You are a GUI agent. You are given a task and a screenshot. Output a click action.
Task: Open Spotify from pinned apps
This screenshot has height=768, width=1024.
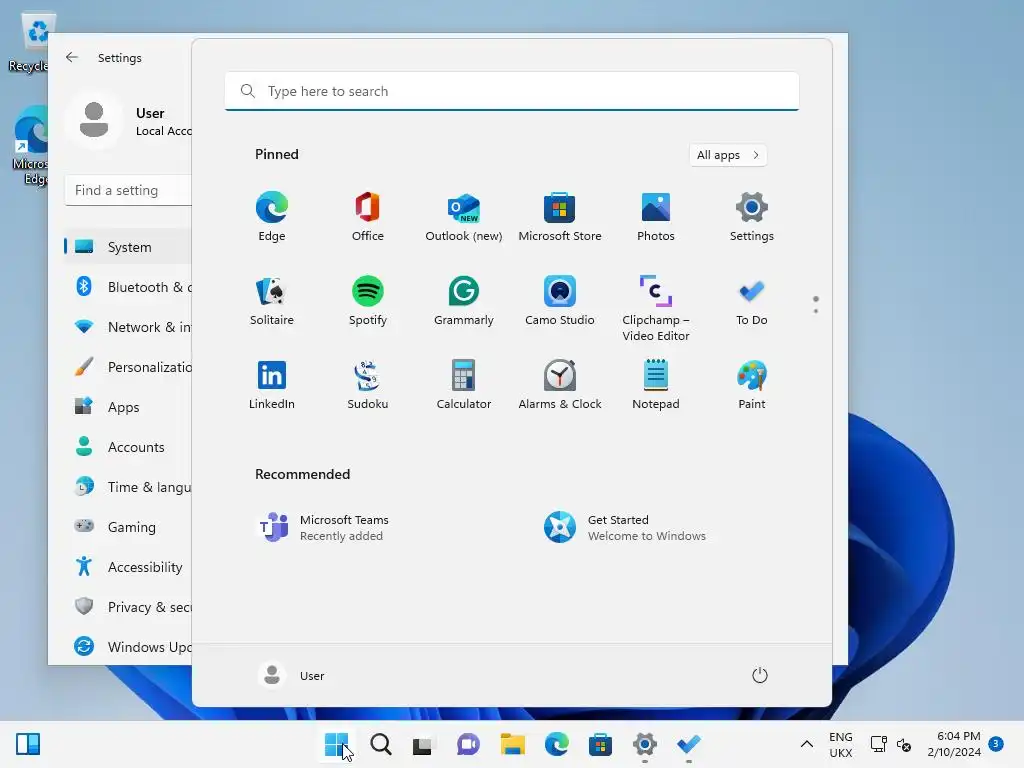click(x=368, y=301)
